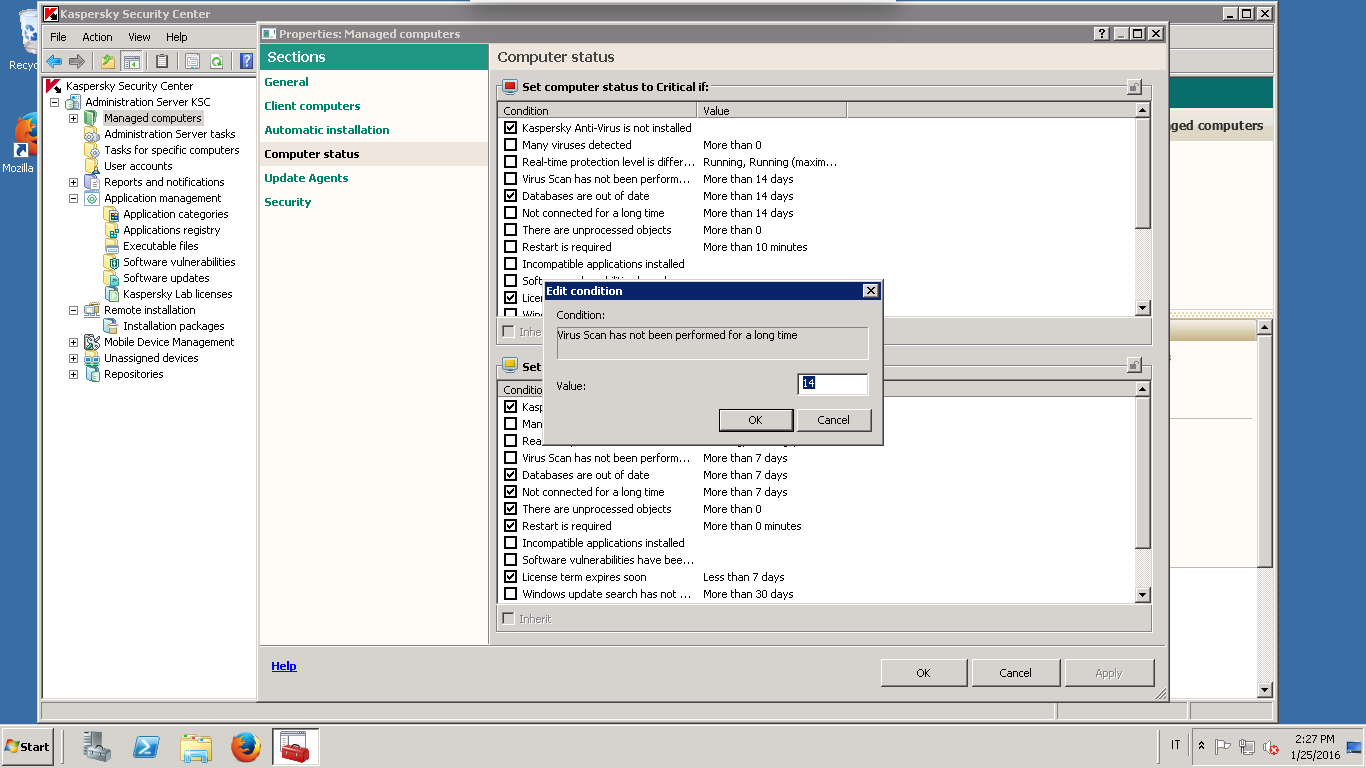1366x768 pixels.
Task: Click the Start button
Action: 27,747
